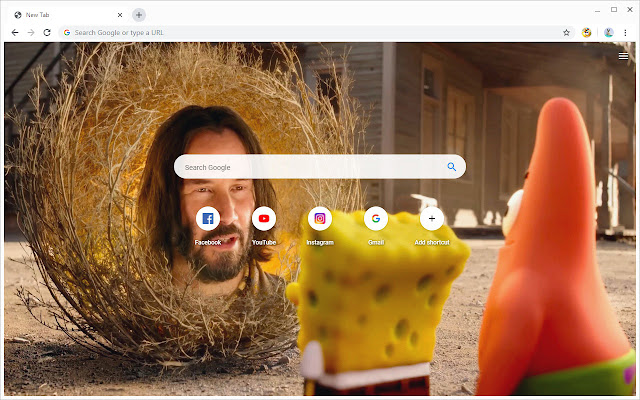Open the YouTube shortcut
640x400 pixels.
click(264, 219)
